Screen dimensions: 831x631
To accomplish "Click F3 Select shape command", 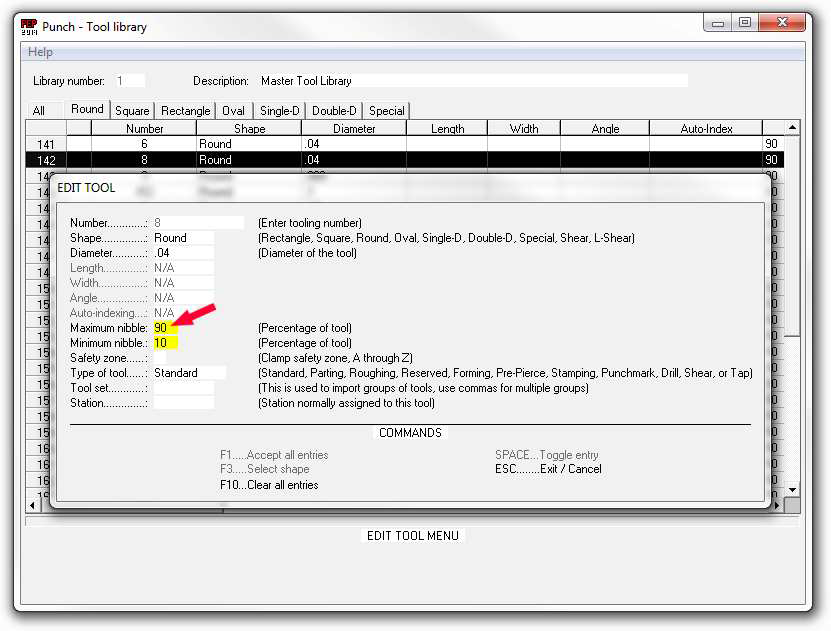I will click(x=265, y=469).
